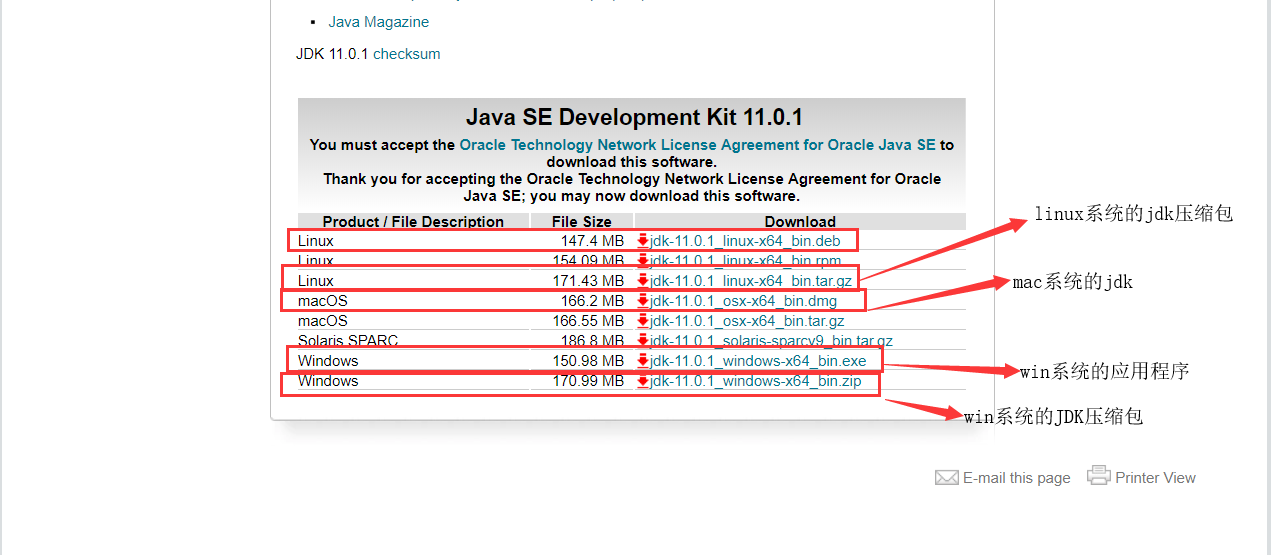The width and height of the screenshot is (1271, 555).
Task: Click red download arrow icon for osx dmg
Action: (x=643, y=301)
